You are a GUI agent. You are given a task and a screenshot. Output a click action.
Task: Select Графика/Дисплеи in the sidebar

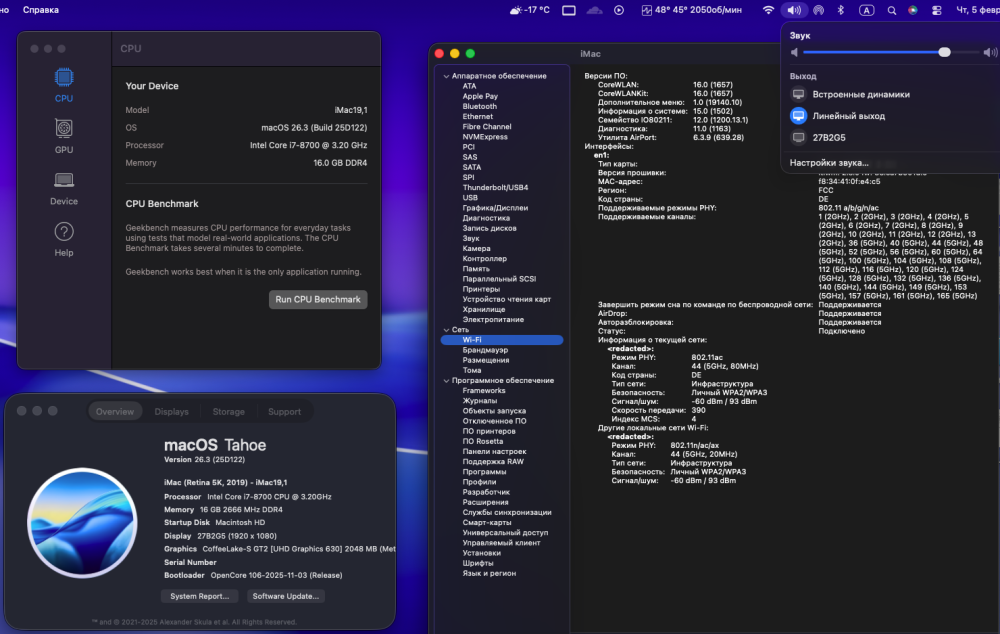496,208
